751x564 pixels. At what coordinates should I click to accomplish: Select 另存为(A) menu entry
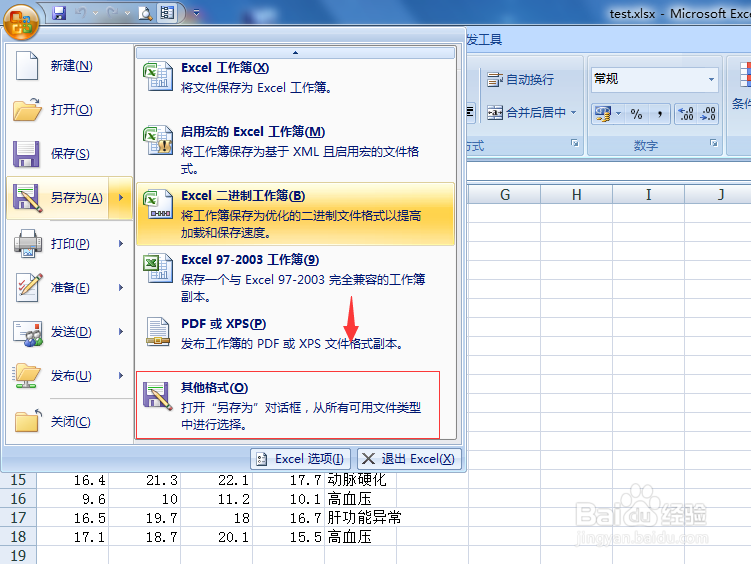pos(57,198)
